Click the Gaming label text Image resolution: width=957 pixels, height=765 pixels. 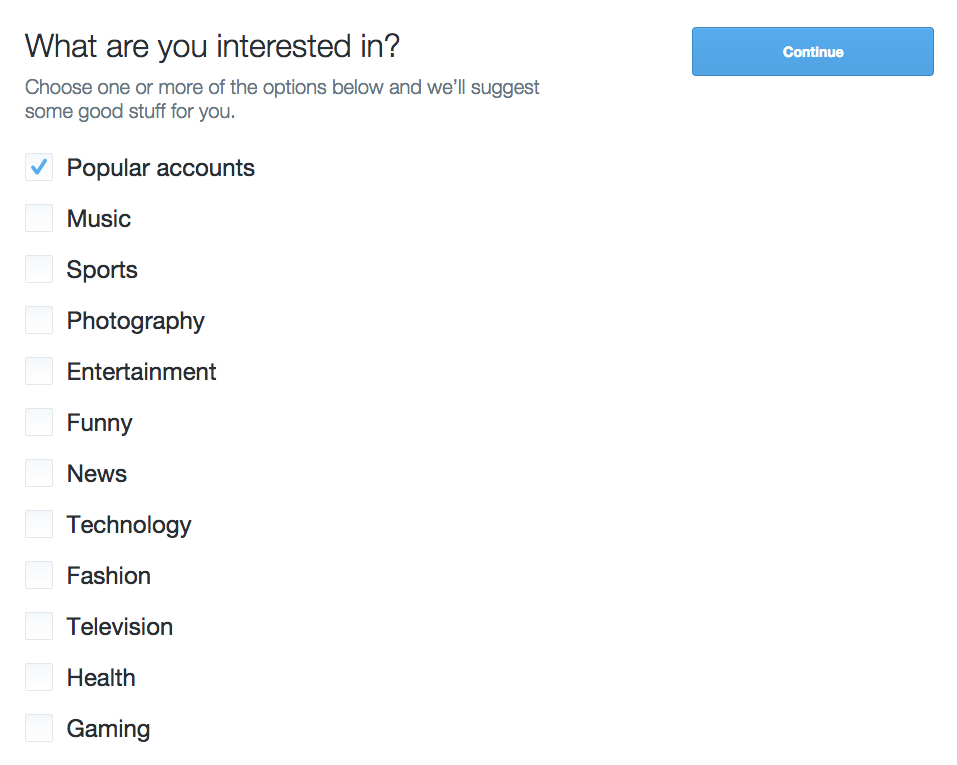108,728
